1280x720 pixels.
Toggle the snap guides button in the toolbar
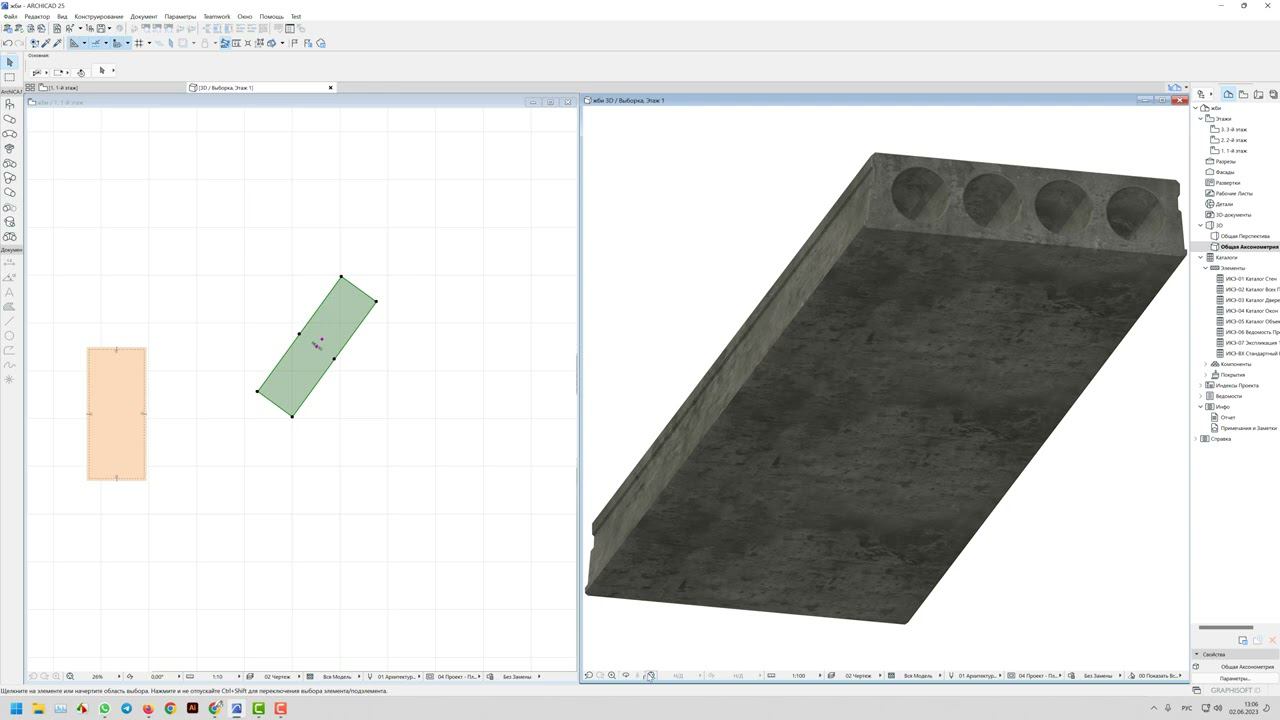[96, 43]
